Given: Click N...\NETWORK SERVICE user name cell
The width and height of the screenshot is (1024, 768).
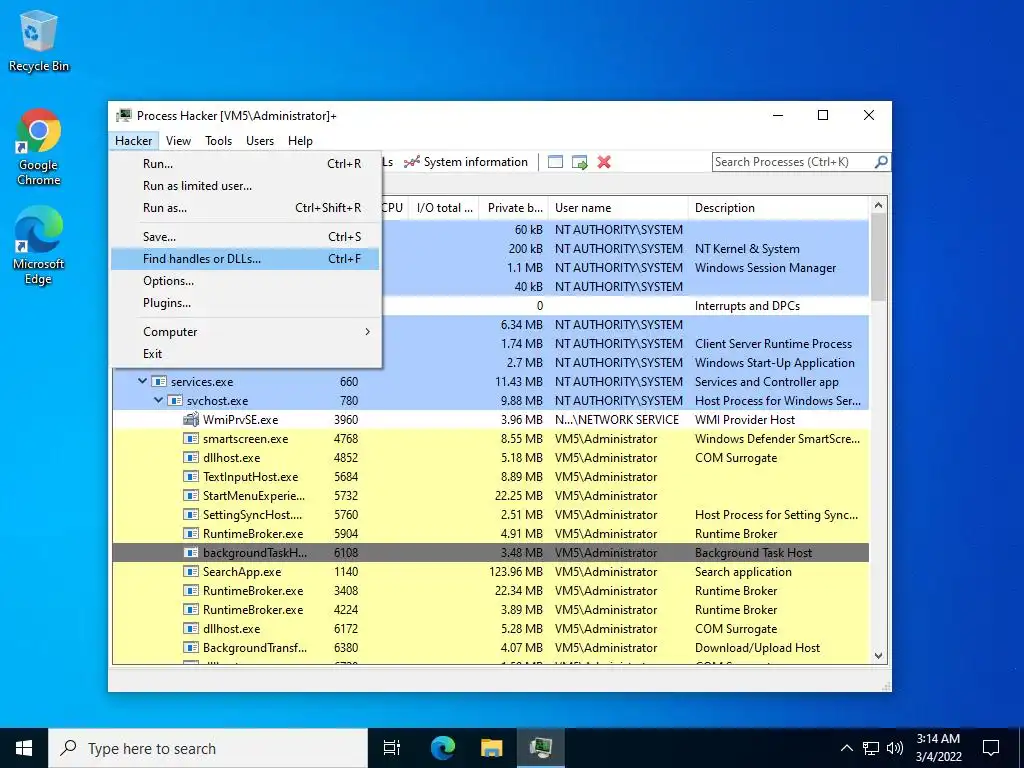Looking at the screenshot, I should coord(617,420).
